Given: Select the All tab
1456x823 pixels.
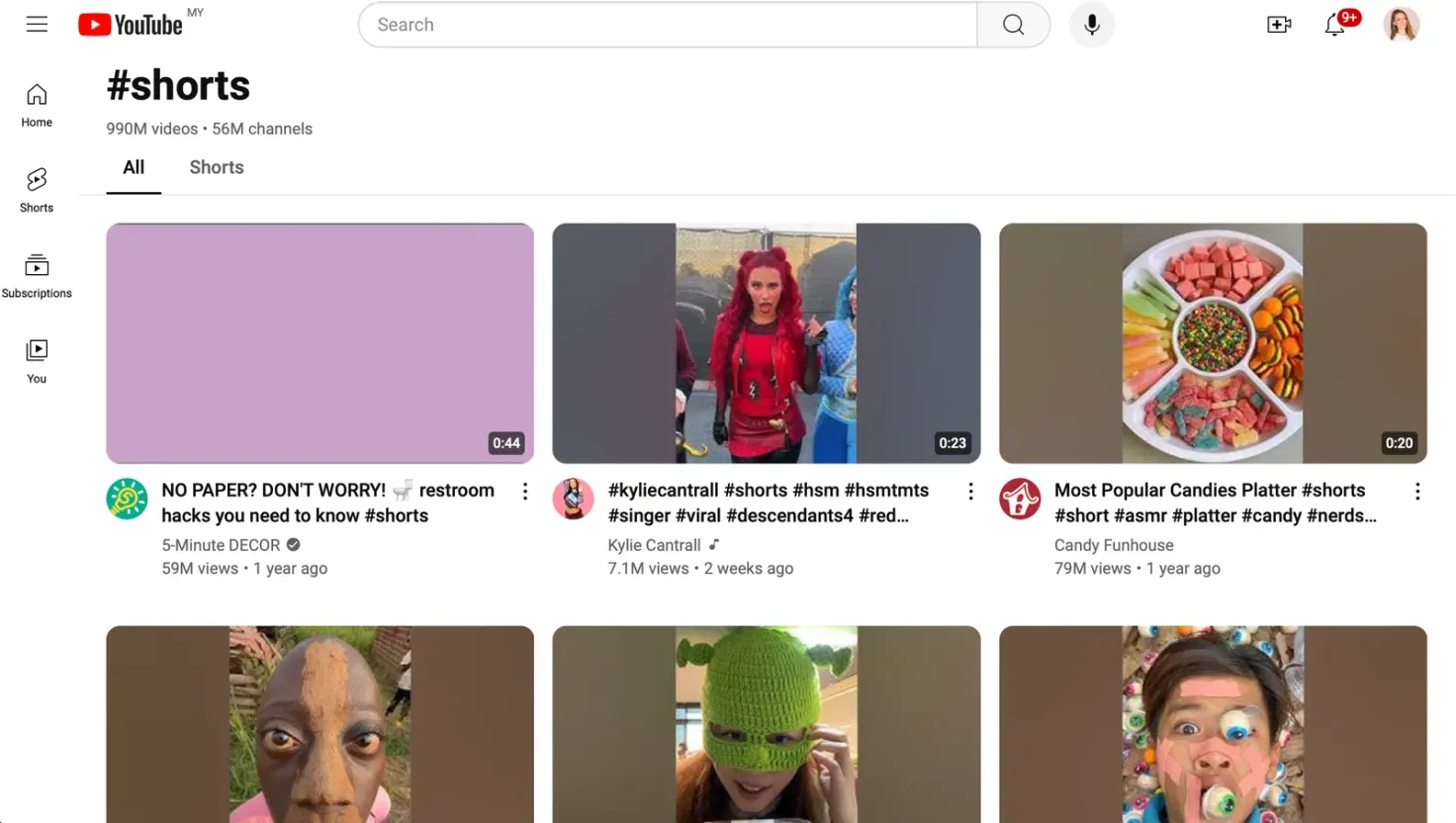Looking at the screenshot, I should (x=134, y=168).
